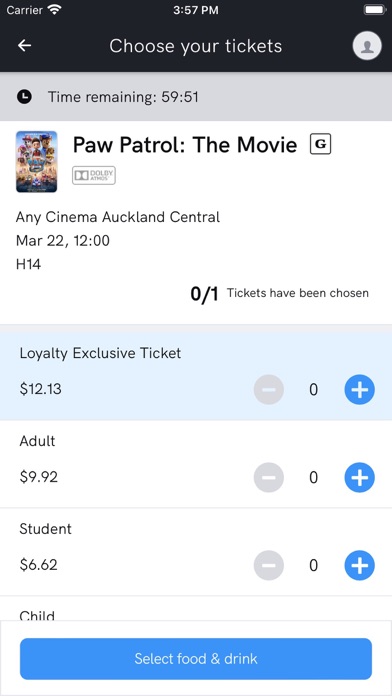The height and width of the screenshot is (696, 392).
Task: Tap the partially visible Child ticket row
Action: pos(196,609)
